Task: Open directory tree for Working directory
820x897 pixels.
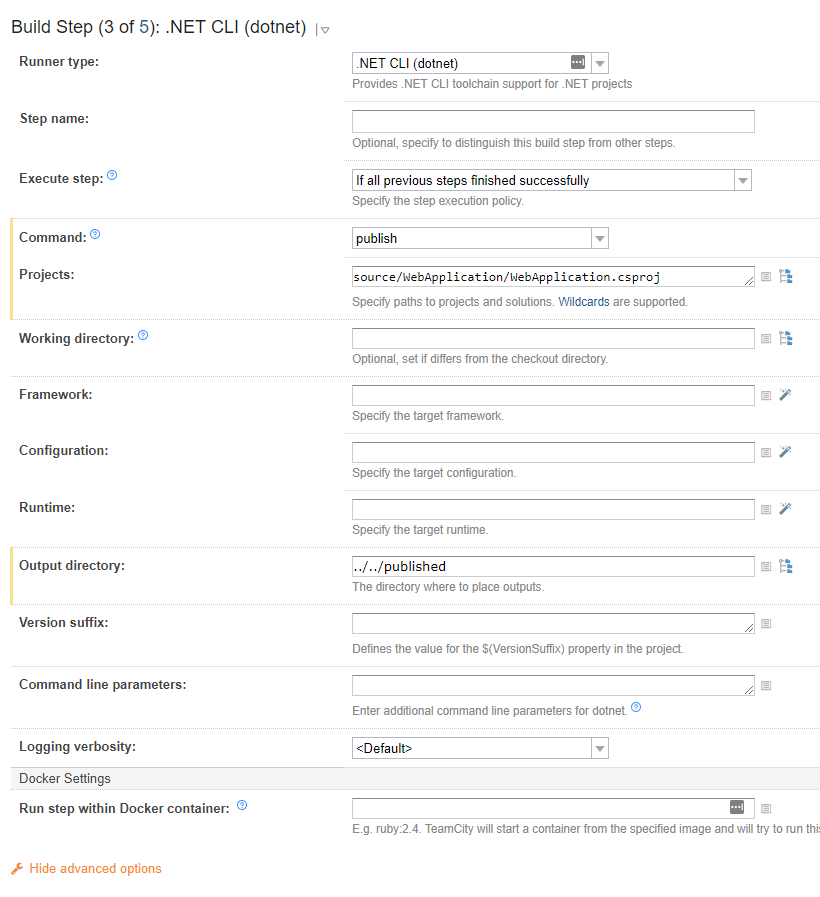Action: 786,338
